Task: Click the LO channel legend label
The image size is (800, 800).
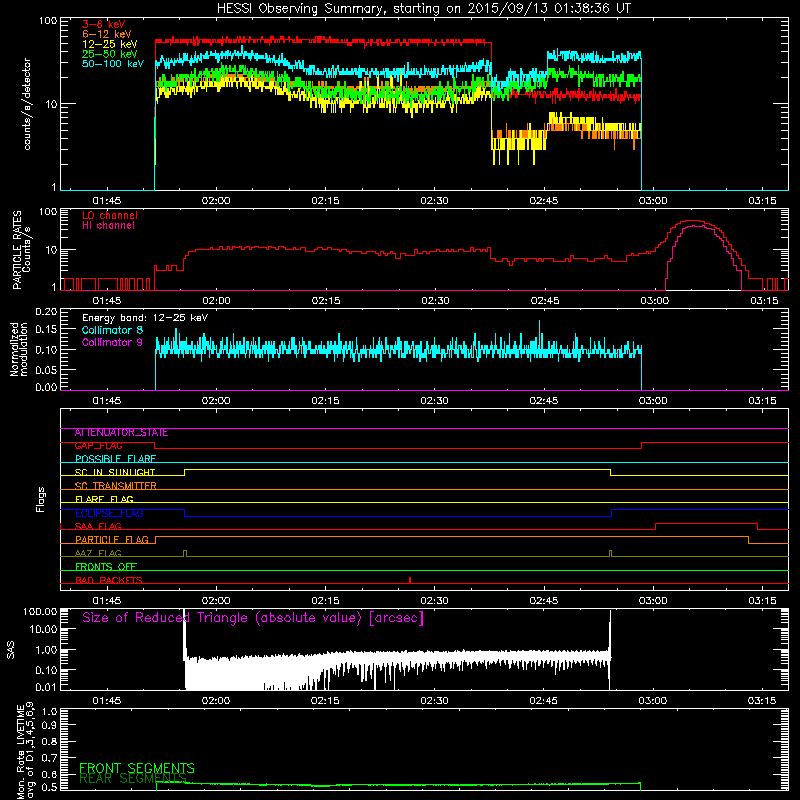Action: pyautogui.click(x=110, y=215)
